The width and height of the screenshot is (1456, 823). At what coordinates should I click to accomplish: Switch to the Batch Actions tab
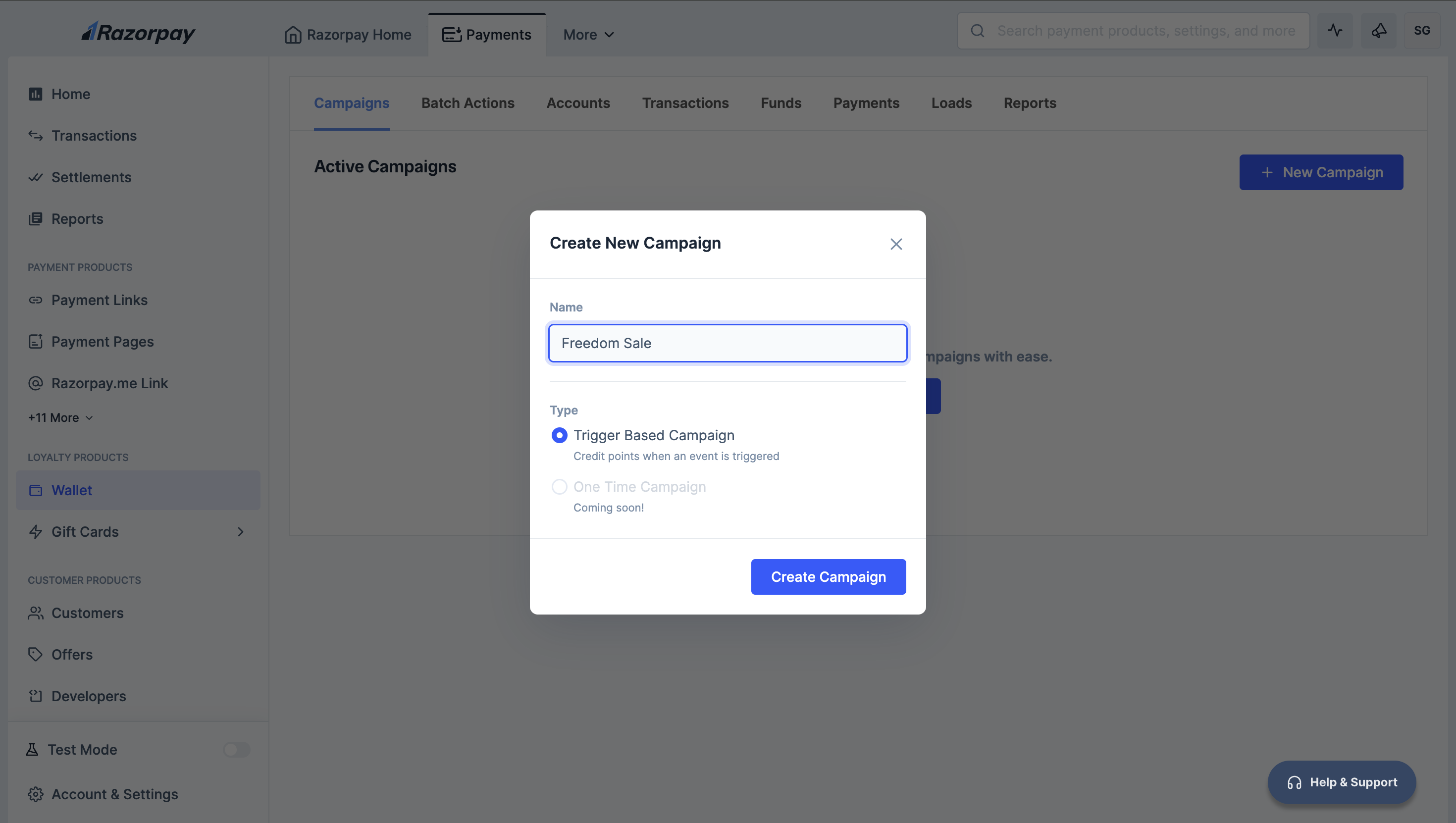pos(468,103)
